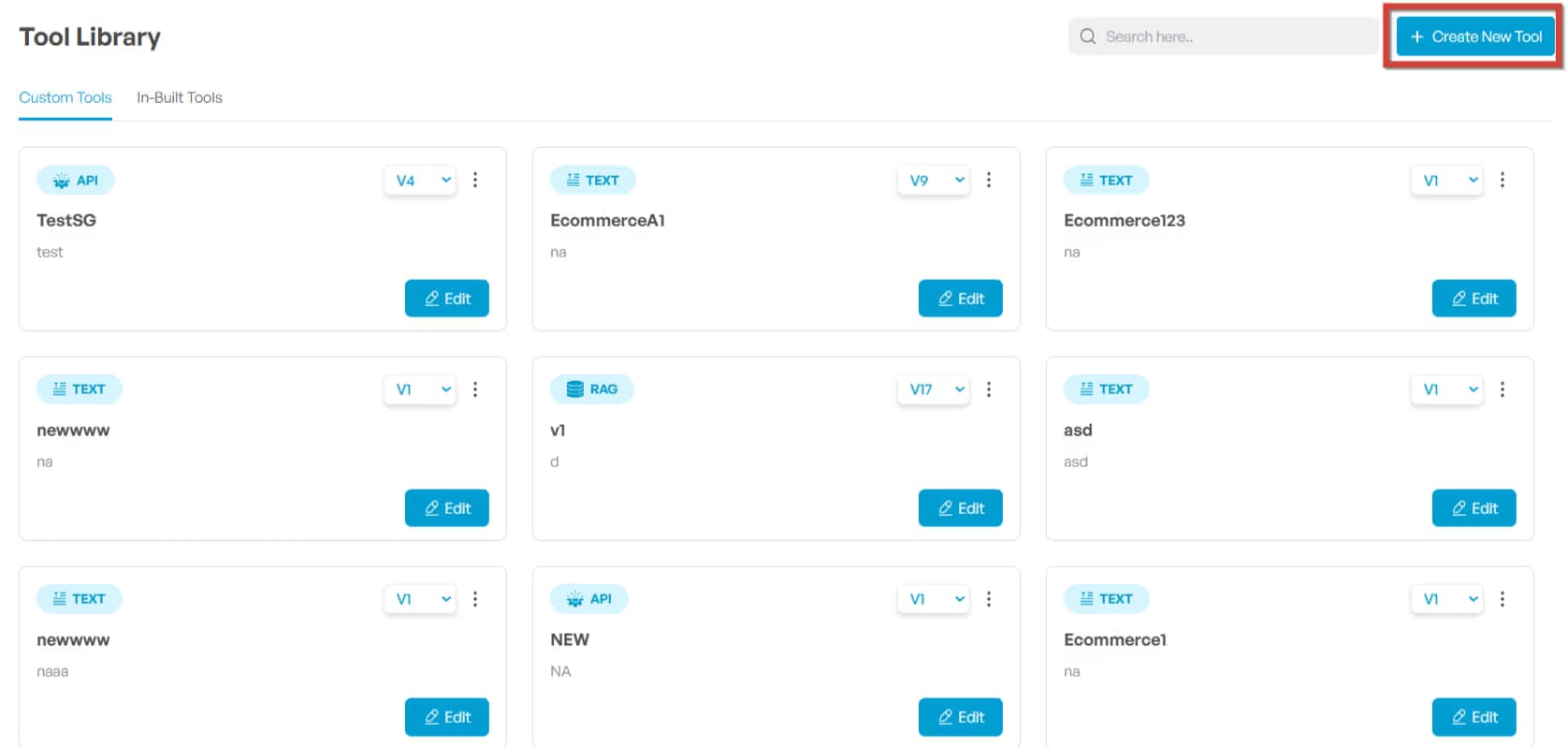
Task: Click the API badge on the TestSG card
Action: tap(76, 180)
